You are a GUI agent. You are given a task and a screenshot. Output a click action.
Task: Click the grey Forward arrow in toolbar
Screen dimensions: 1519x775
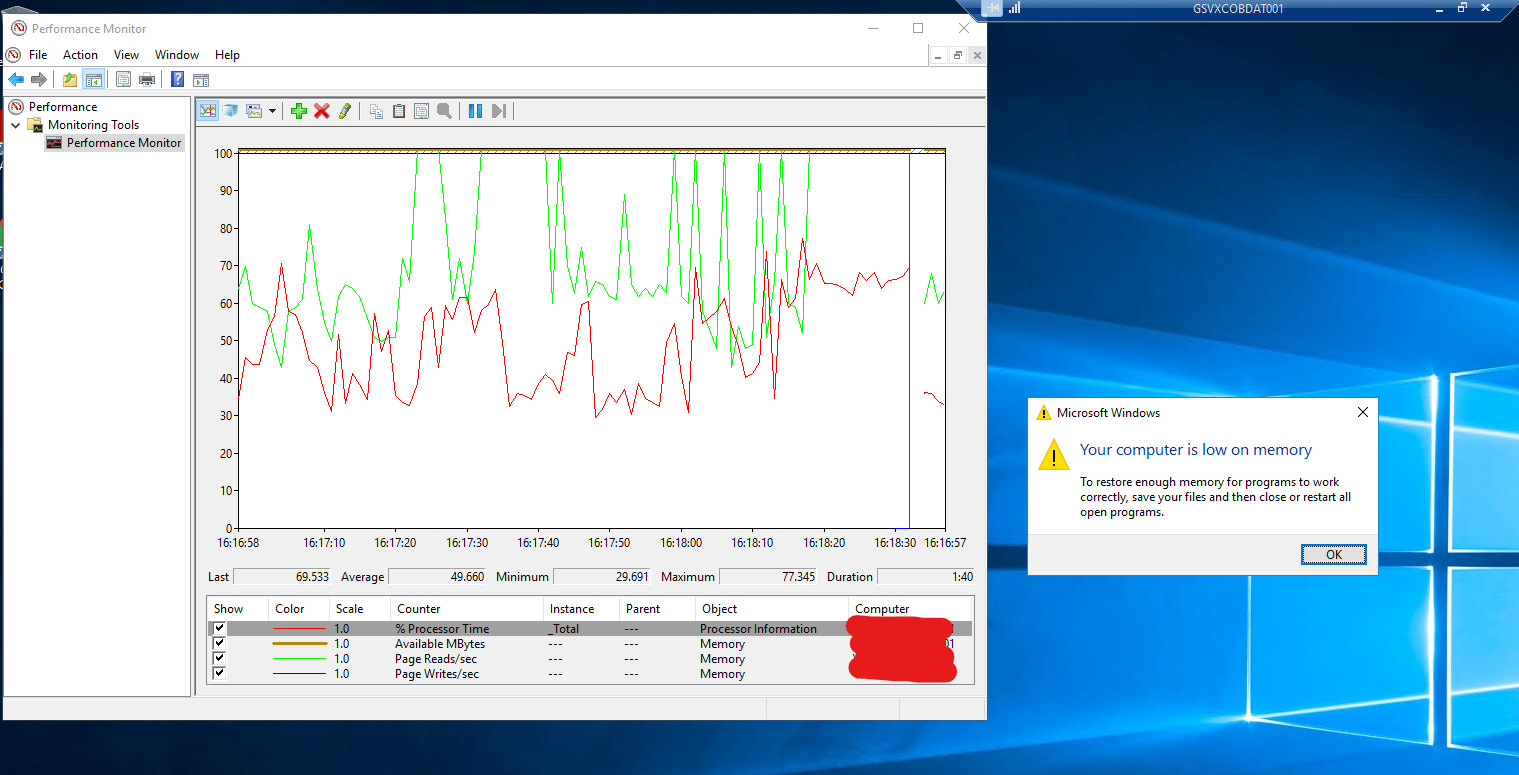pos(39,80)
